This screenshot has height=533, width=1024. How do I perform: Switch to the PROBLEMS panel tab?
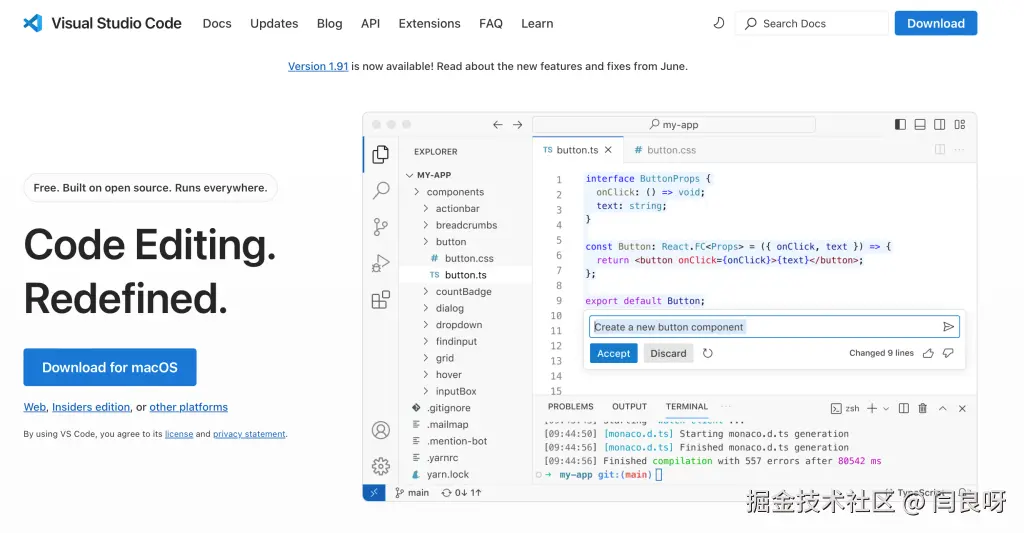571,406
